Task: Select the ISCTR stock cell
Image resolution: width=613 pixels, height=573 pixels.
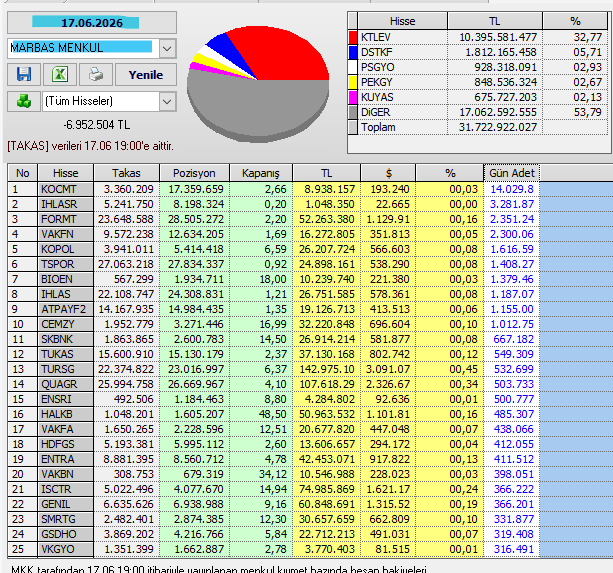Action: pos(66,489)
